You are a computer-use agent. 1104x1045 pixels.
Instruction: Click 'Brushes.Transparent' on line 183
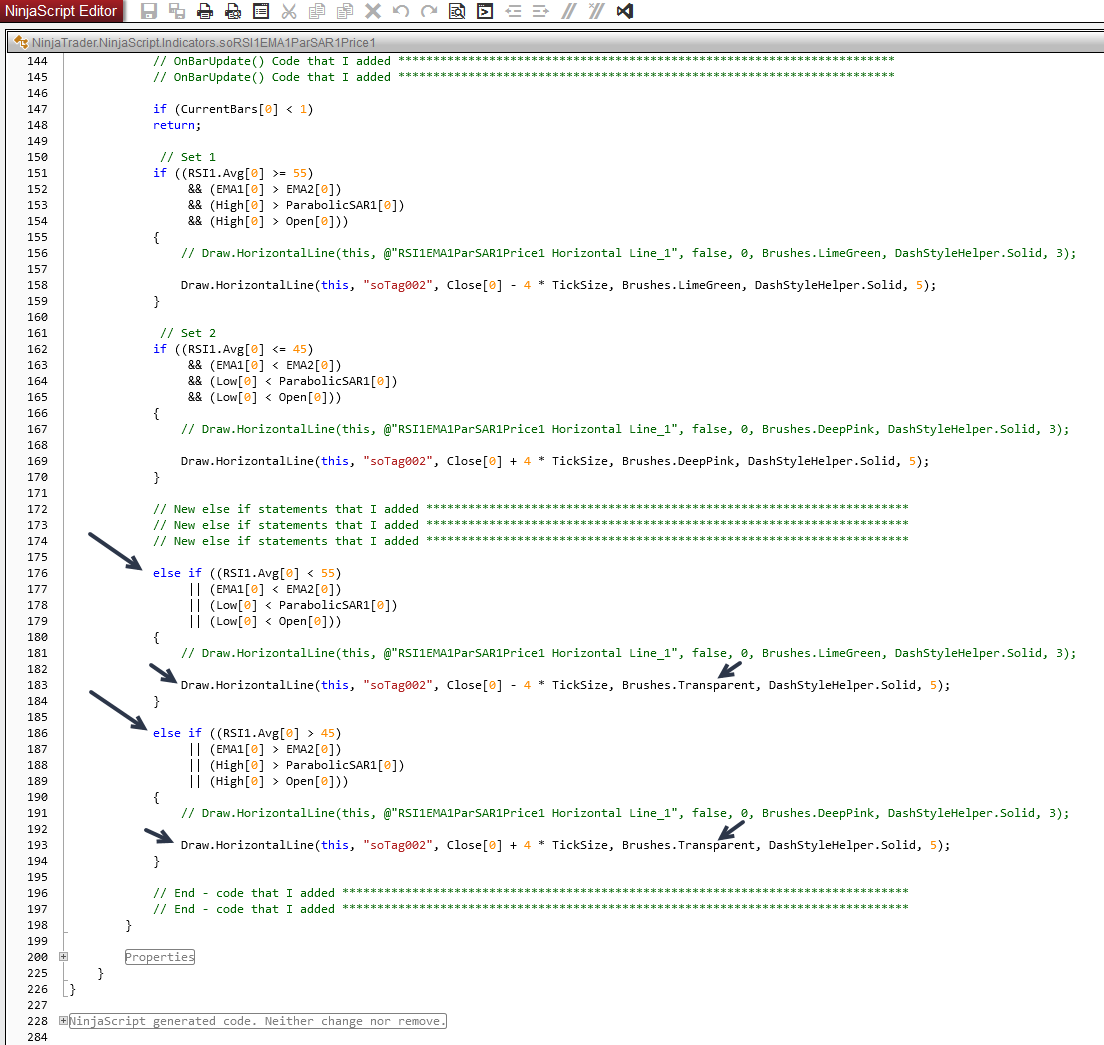coord(688,685)
